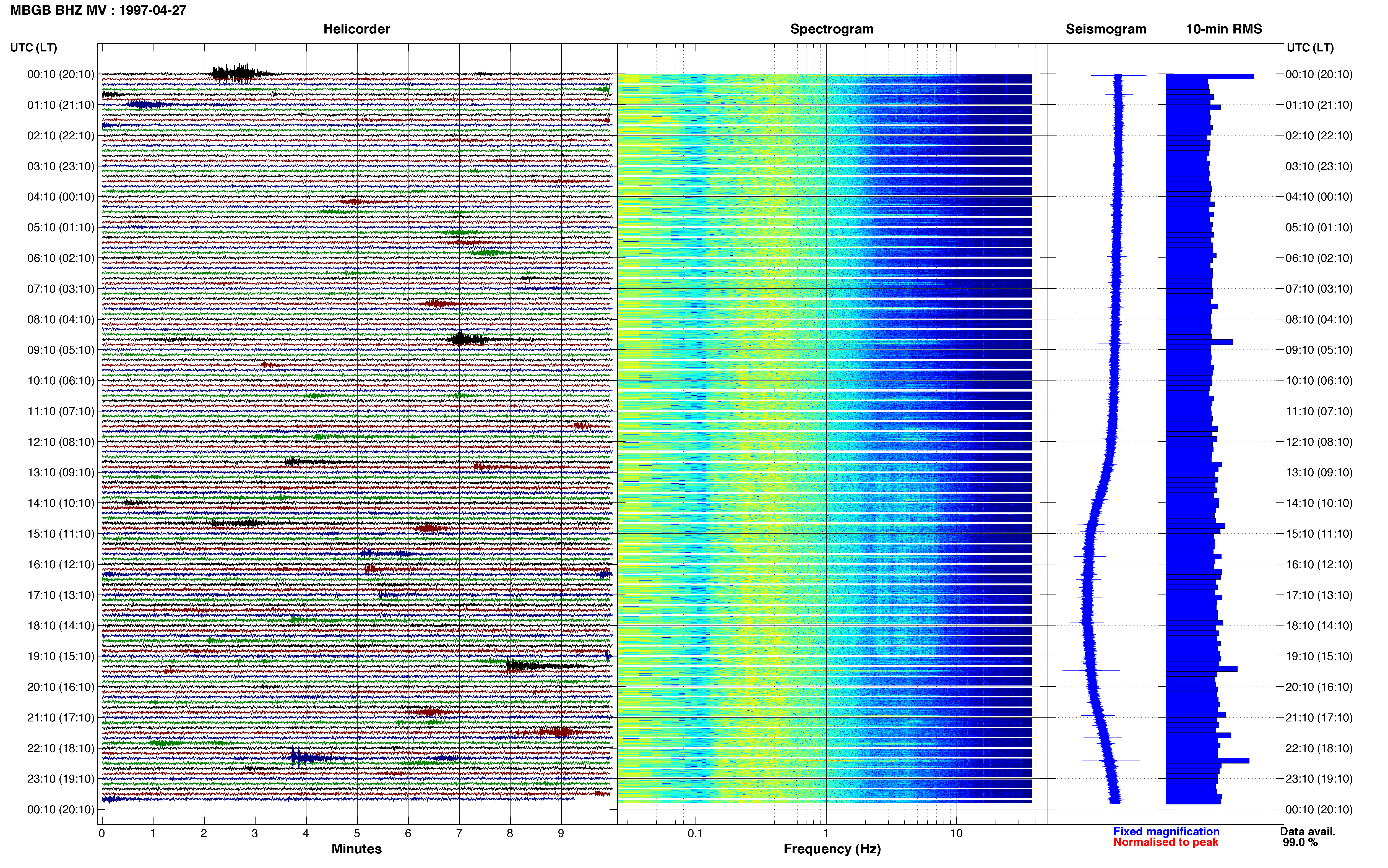
Task: Click left time label '23:10 (19:10)'
Action: point(60,779)
